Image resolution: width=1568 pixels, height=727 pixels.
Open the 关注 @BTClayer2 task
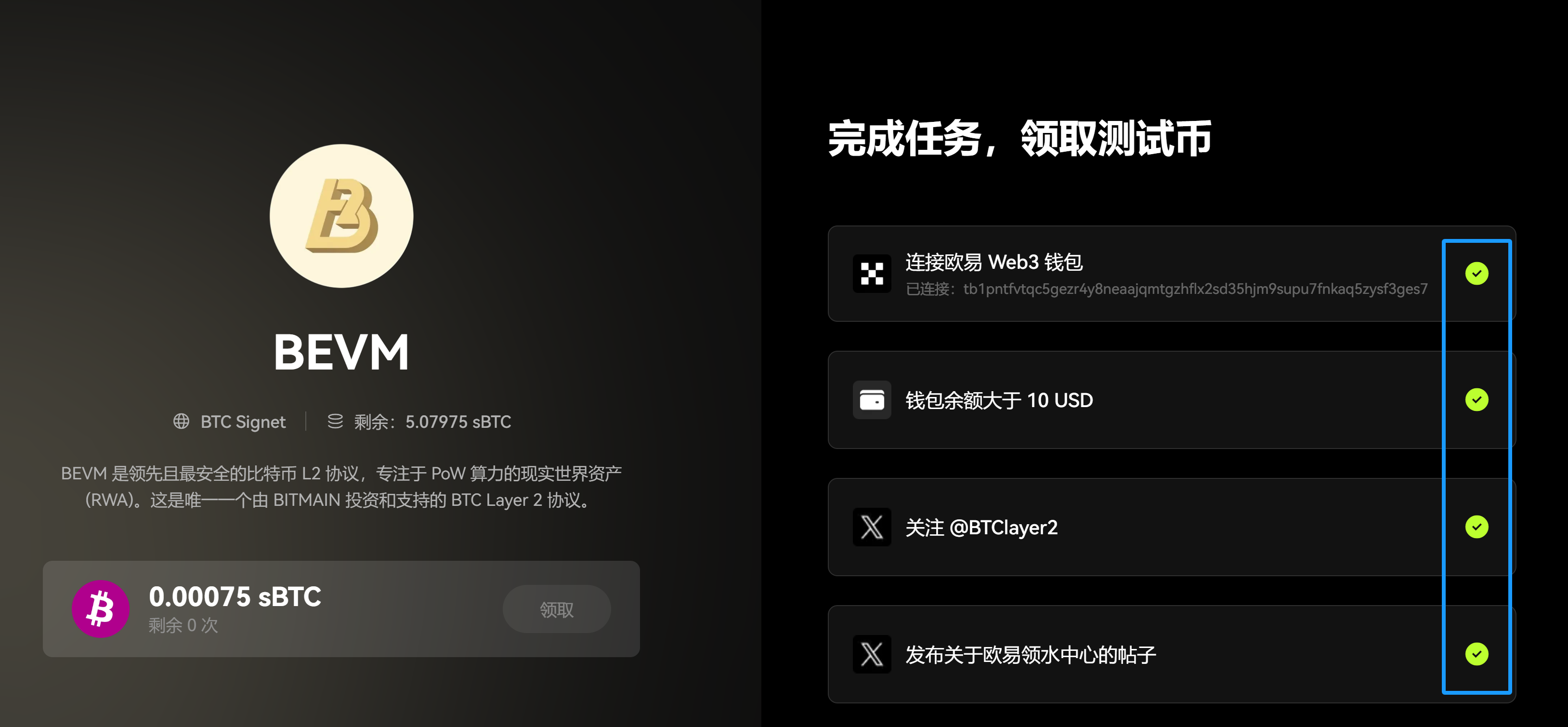[x=1171, y=527]
